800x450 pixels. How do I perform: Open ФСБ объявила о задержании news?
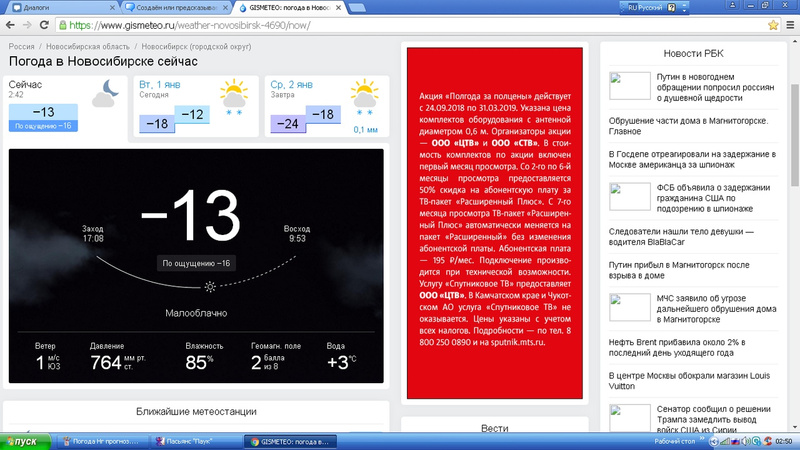713,198
